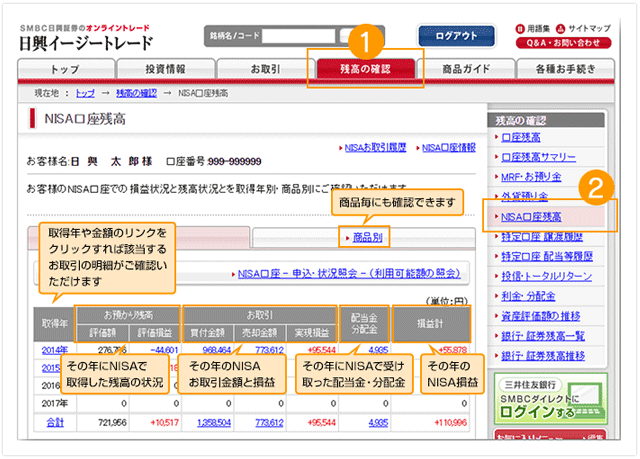Open NISAお取引履歴 link
Viewport: 640px width, 459px height.
pos(374,147)
